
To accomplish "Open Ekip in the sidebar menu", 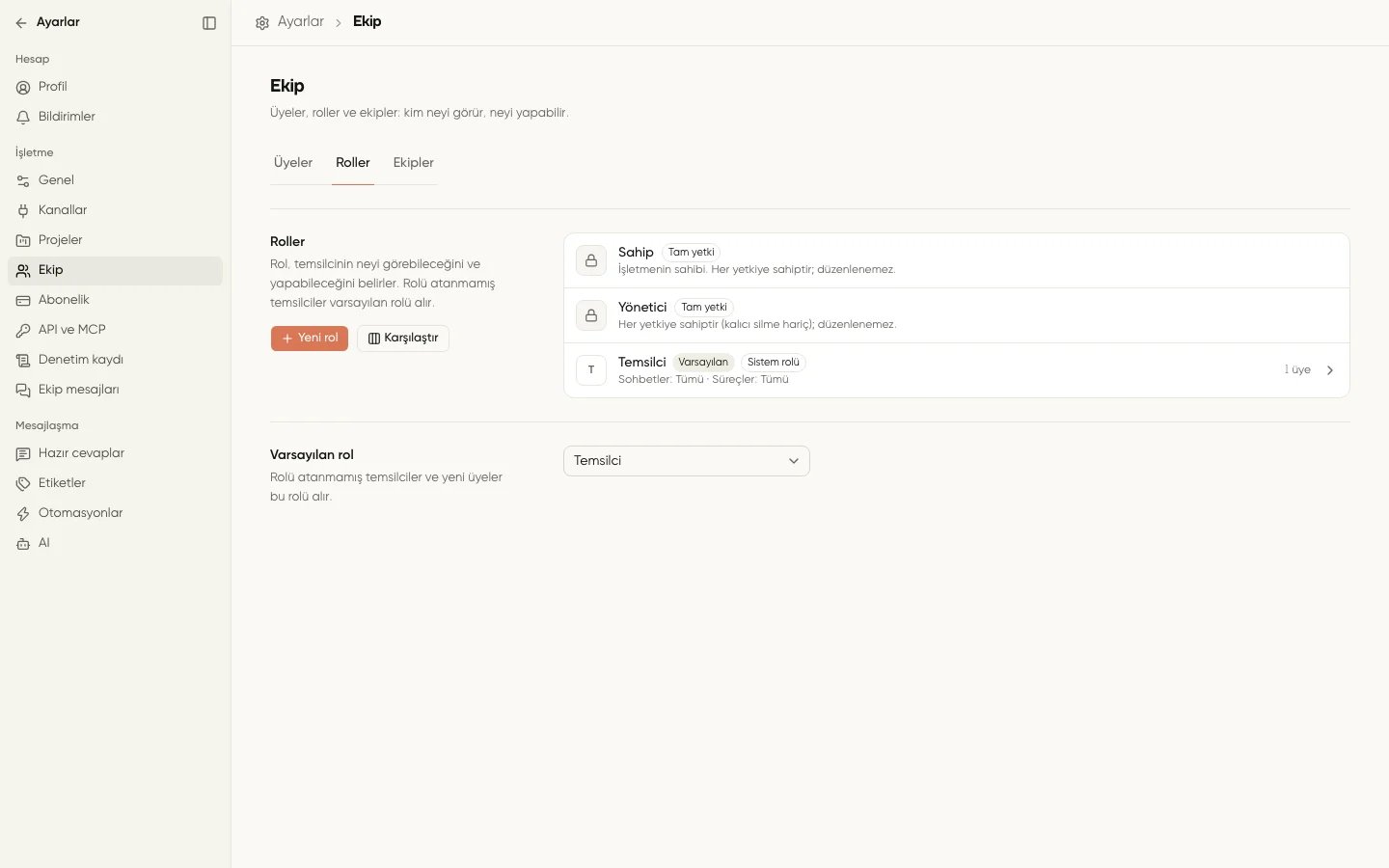I will (115, 271).
